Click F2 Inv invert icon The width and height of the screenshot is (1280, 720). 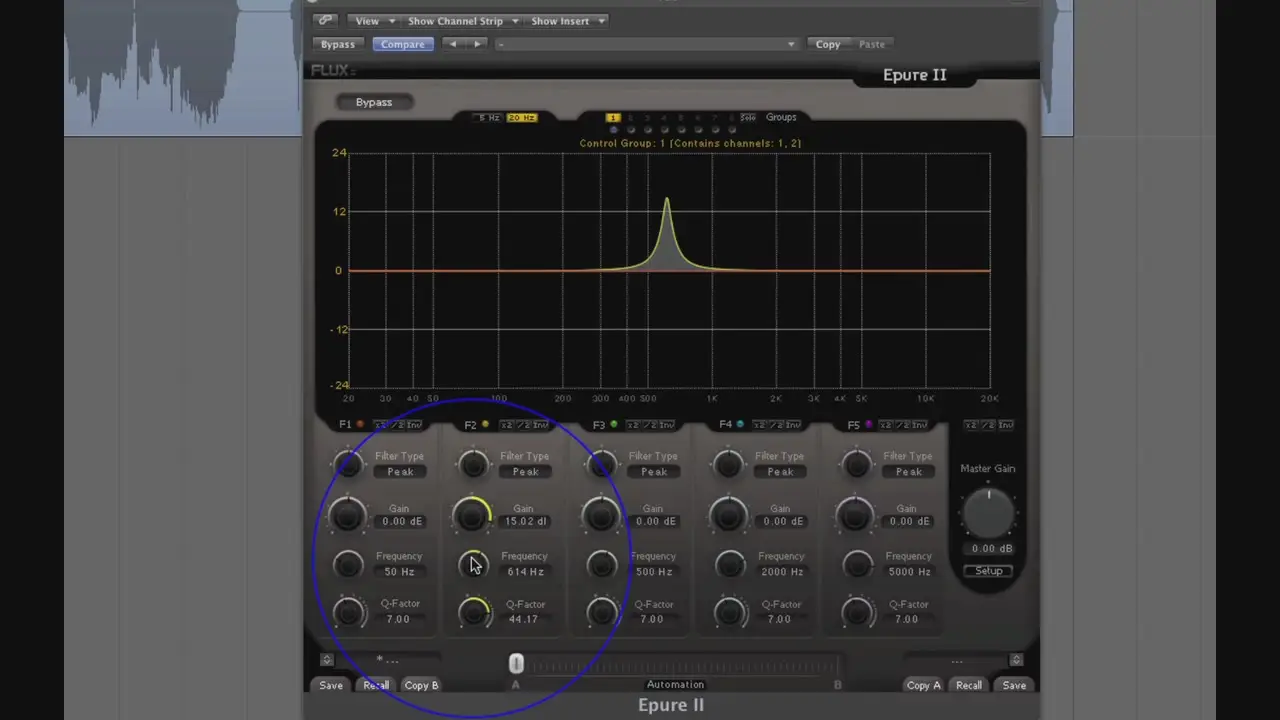coord(541,425)
